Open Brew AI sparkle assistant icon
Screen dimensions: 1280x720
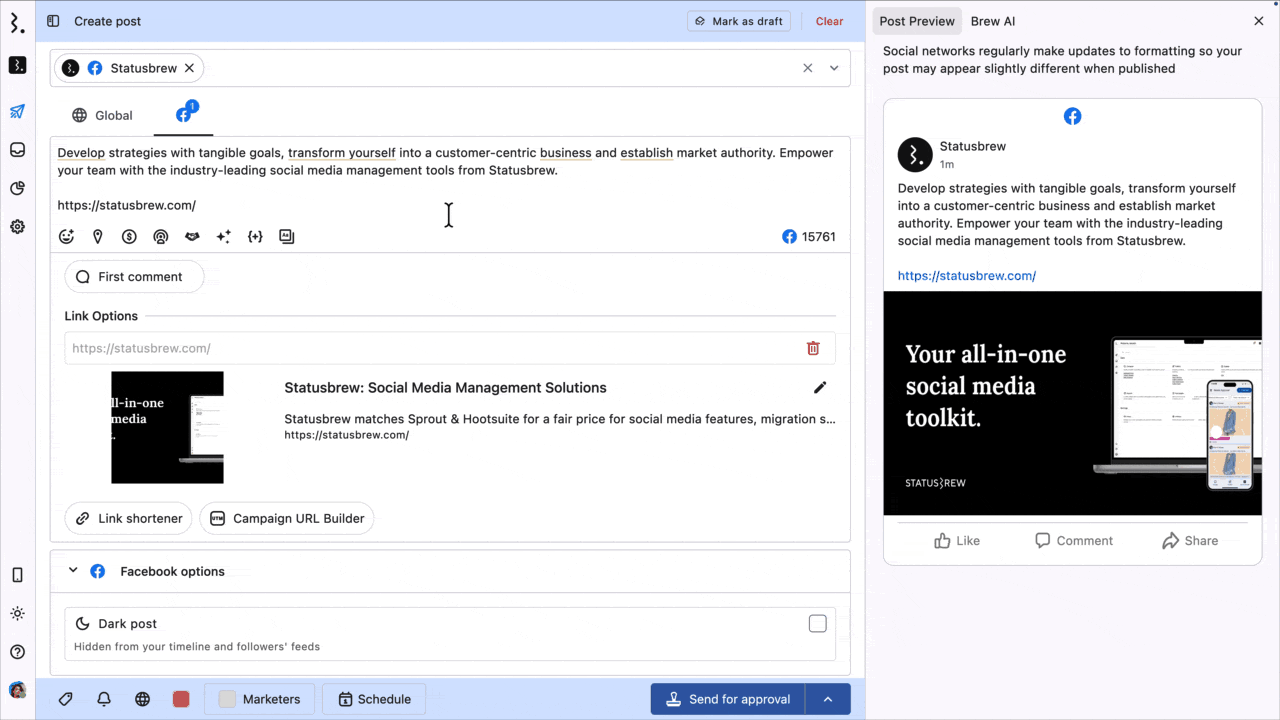click(224, 237)
